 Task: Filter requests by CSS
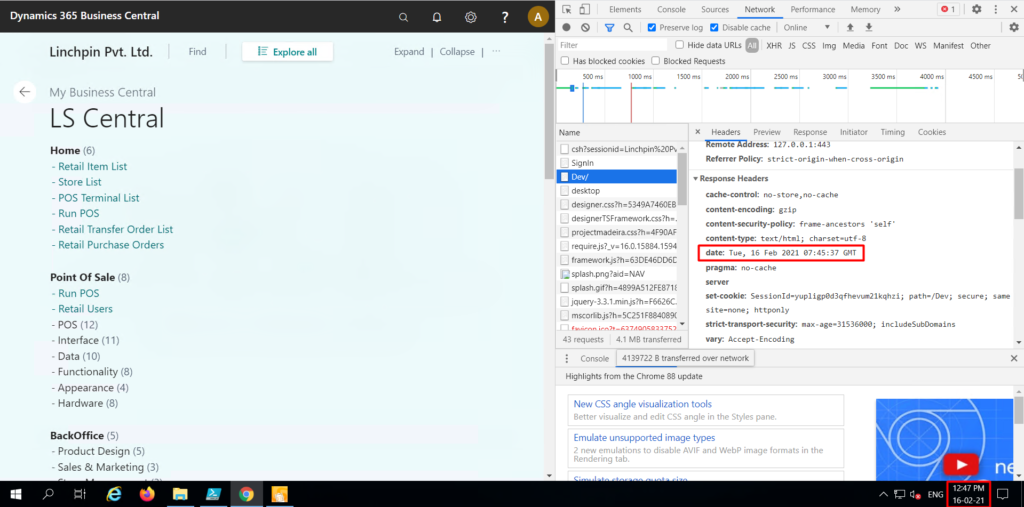[x=808, y=46]
